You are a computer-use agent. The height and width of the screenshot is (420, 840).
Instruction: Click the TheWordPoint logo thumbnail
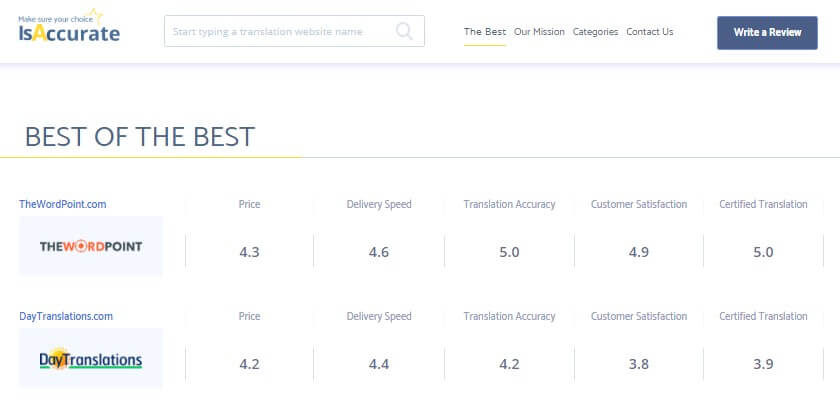(x=91, y=246)
